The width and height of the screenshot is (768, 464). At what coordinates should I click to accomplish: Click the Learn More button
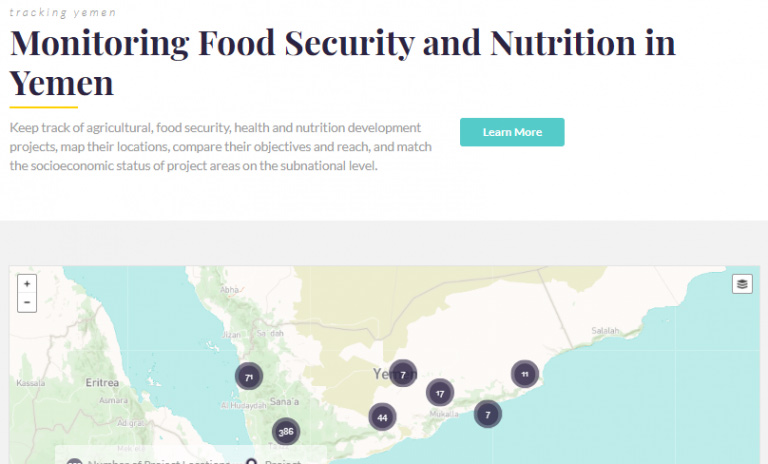[512, 132]
